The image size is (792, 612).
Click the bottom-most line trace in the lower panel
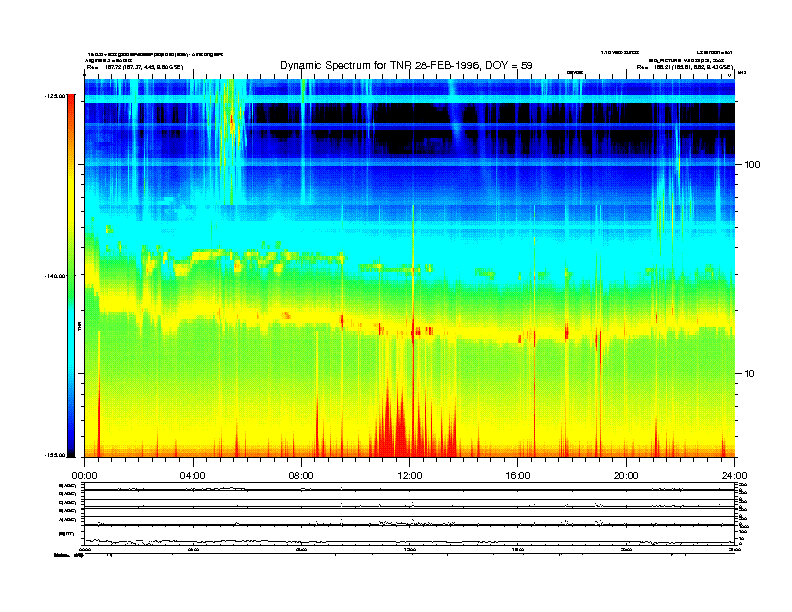(x=409, y=542)
